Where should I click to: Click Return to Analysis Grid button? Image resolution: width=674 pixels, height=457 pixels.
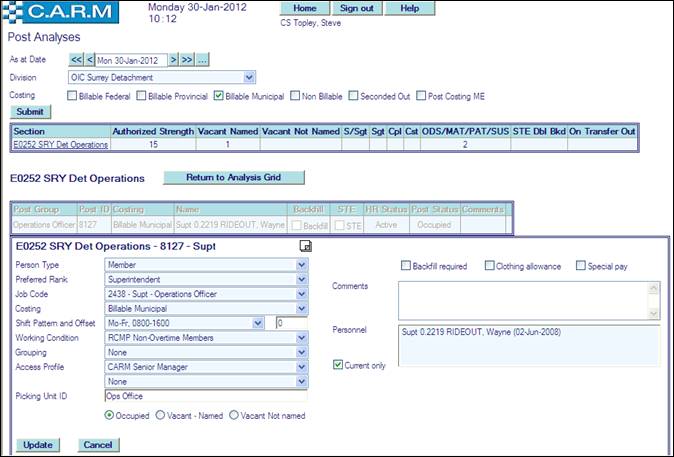click(x=232, y=178)
